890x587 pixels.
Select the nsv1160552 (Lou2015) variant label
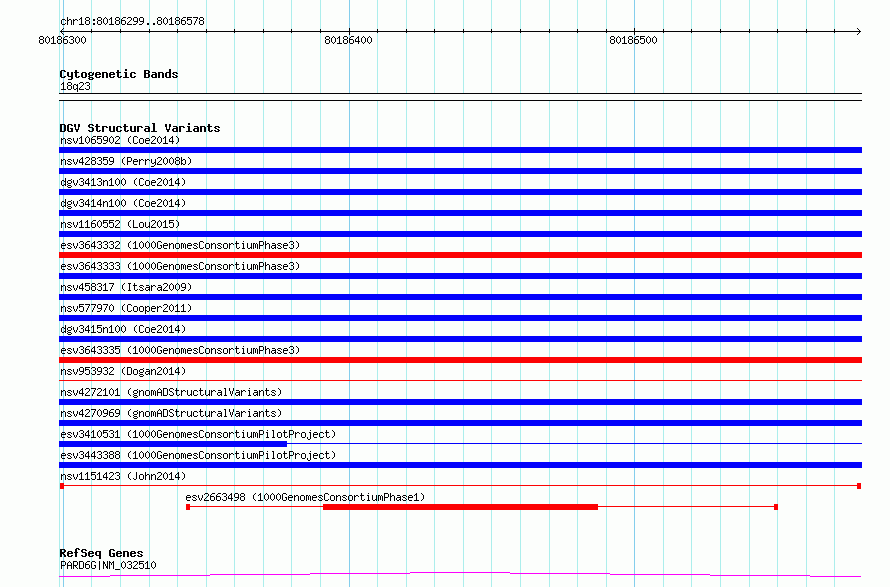coord(120,224)
